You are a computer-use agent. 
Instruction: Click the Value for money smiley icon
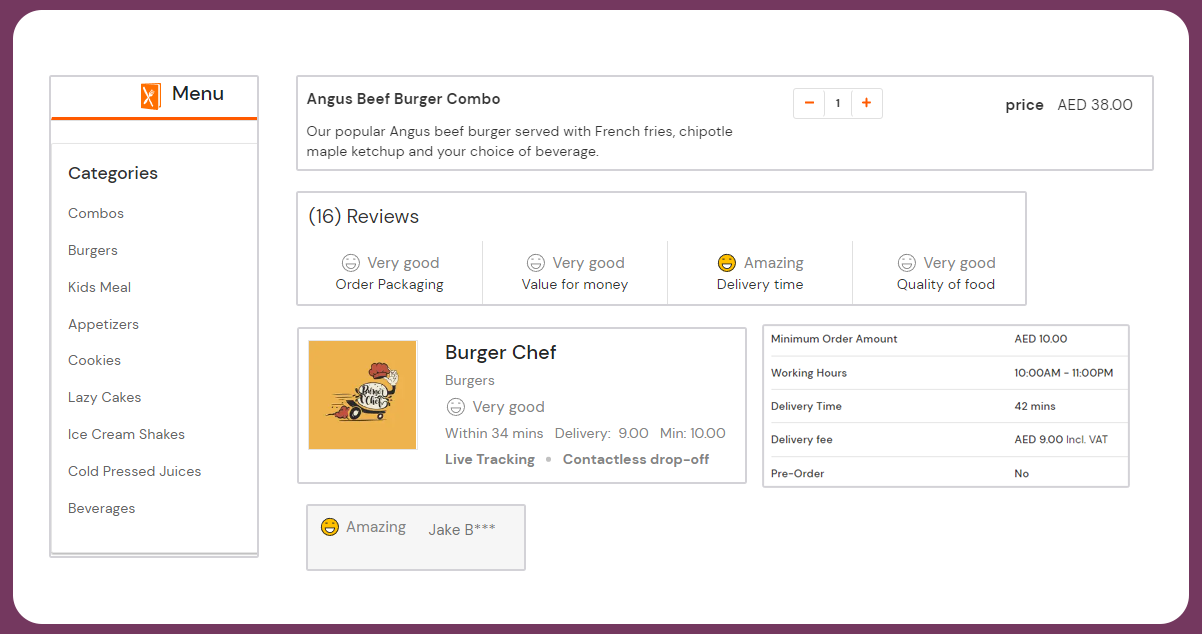click(536, 263)
